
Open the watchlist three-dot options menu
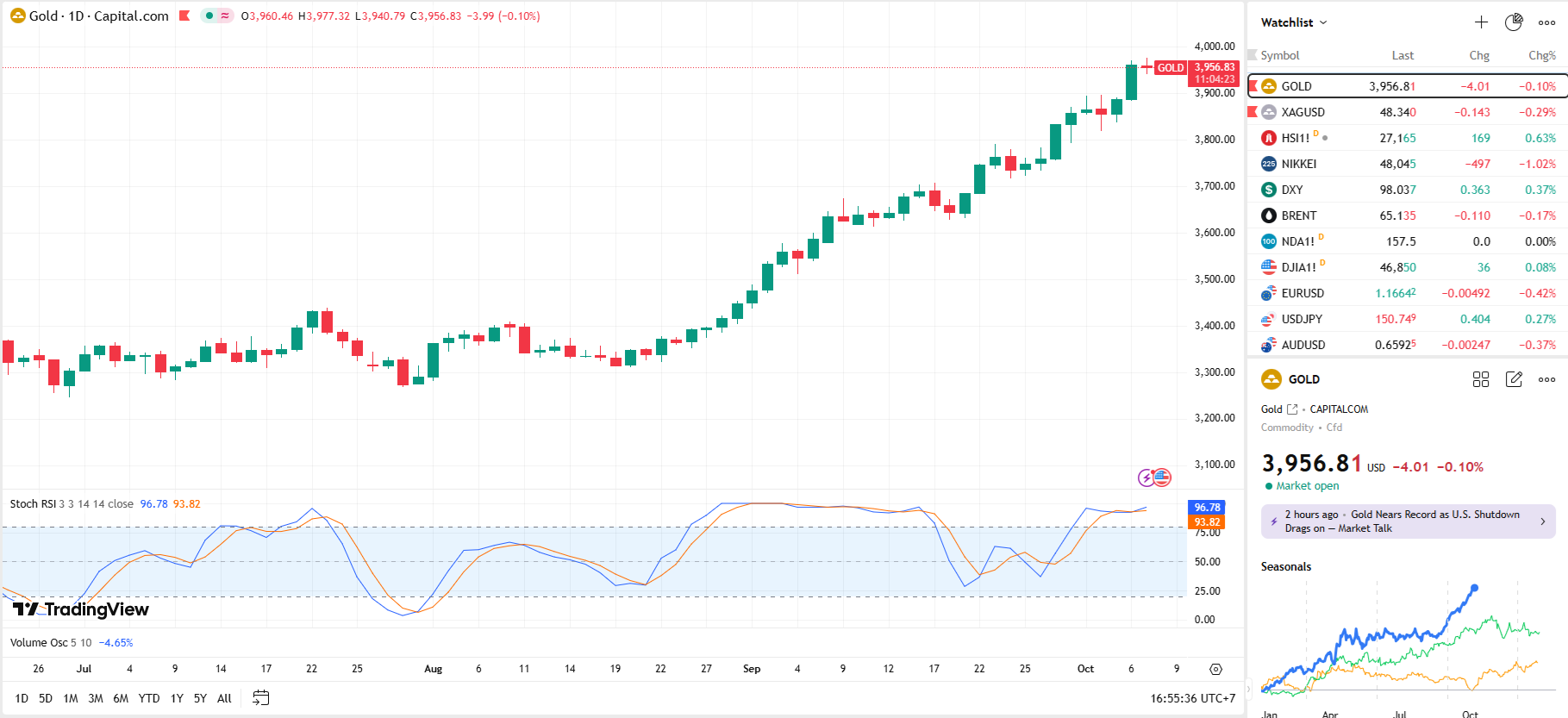[1546, 22]
